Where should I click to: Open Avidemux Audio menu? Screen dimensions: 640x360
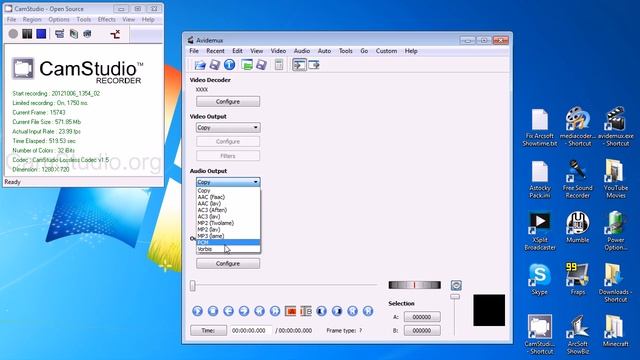pos(302,51)
